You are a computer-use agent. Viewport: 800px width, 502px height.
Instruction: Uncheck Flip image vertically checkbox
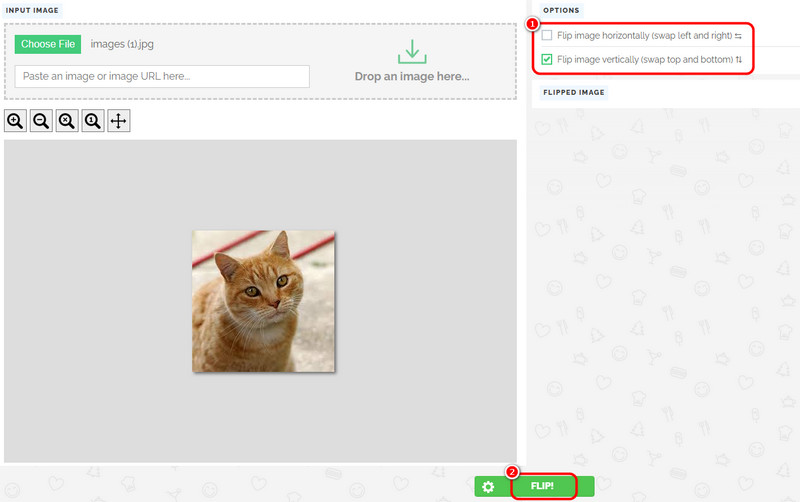click(547, 60)
